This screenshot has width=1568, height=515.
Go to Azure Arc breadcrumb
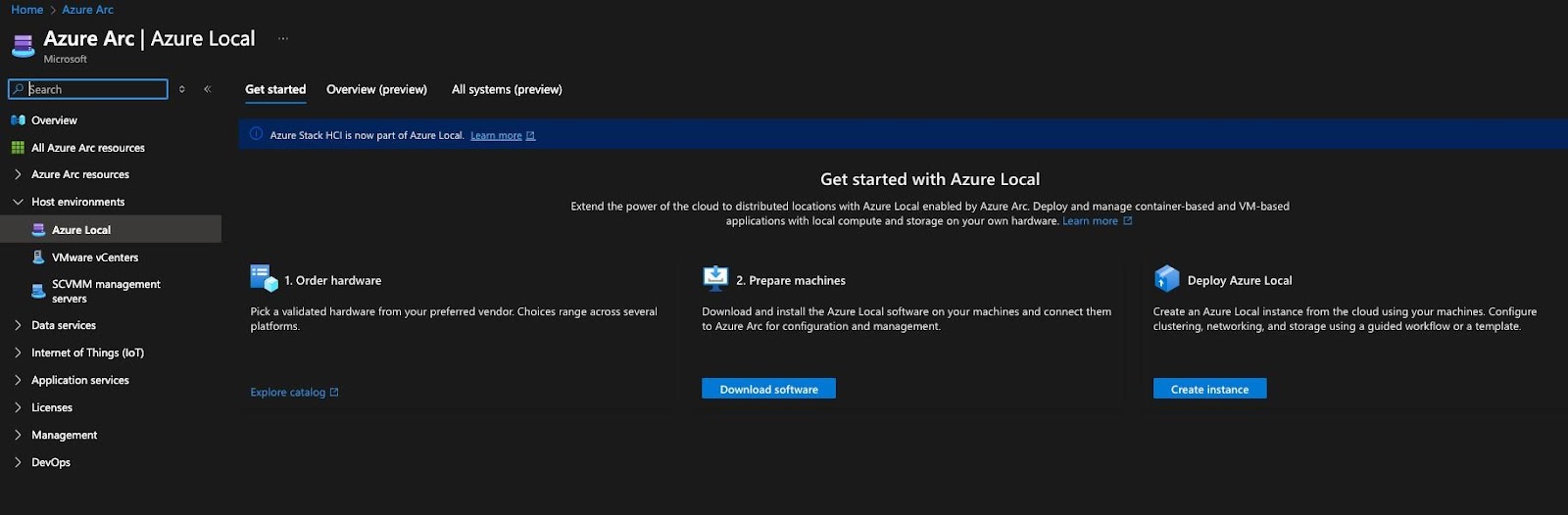click(x=88, y=10)
